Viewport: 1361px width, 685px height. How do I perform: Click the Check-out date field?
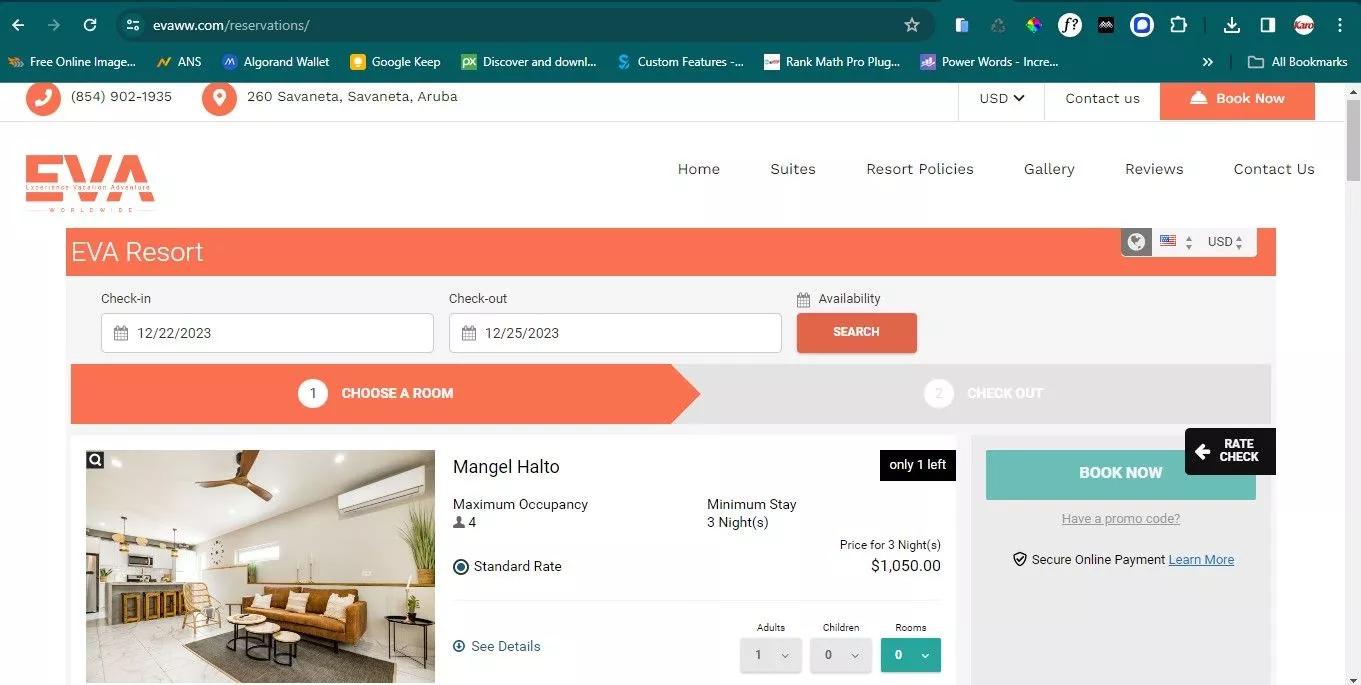pyautogui.click(x=615, y=333)
